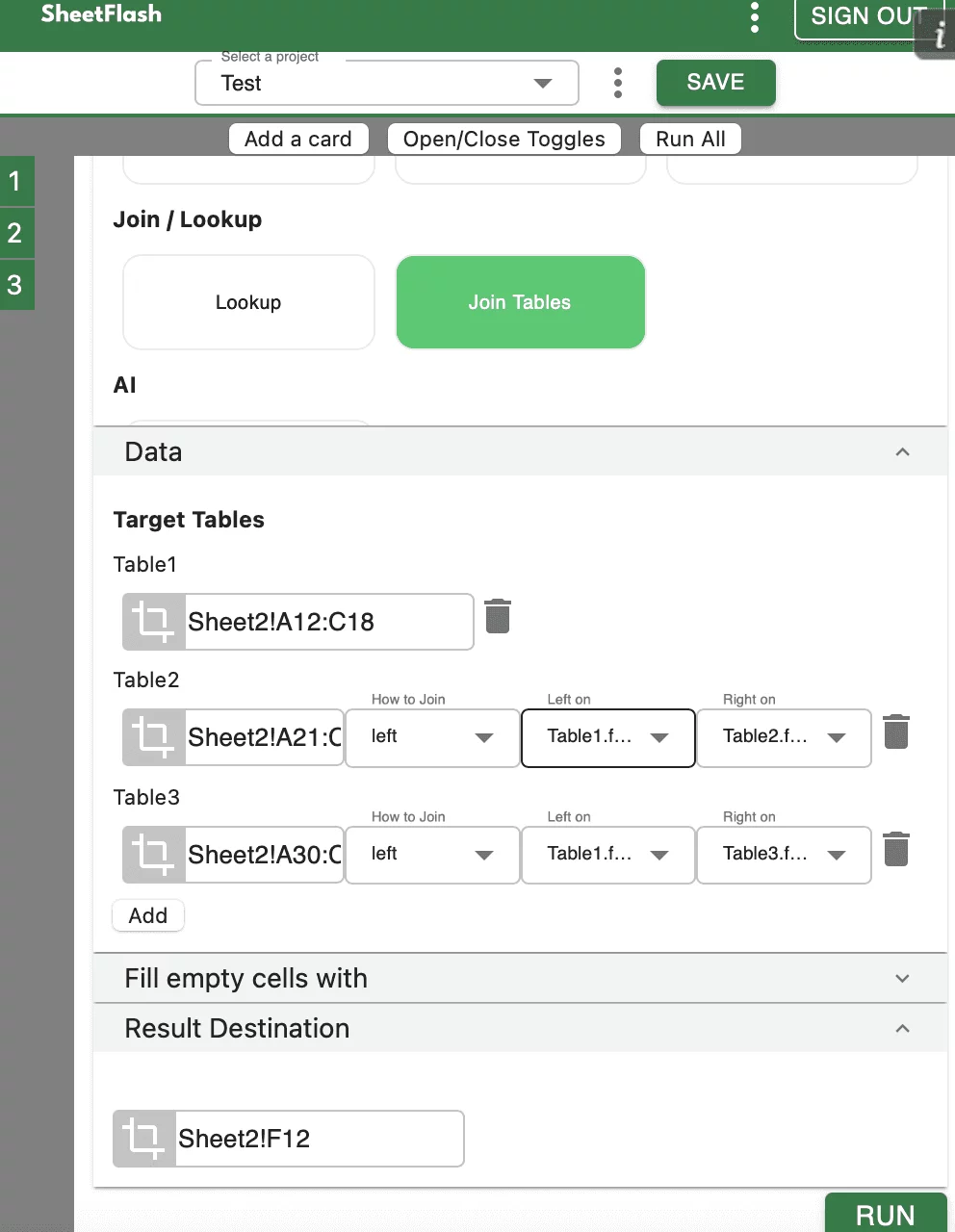Click the Sheet2!F12 destination input field
The image size is (955, 1232).
click(318, 1139)
